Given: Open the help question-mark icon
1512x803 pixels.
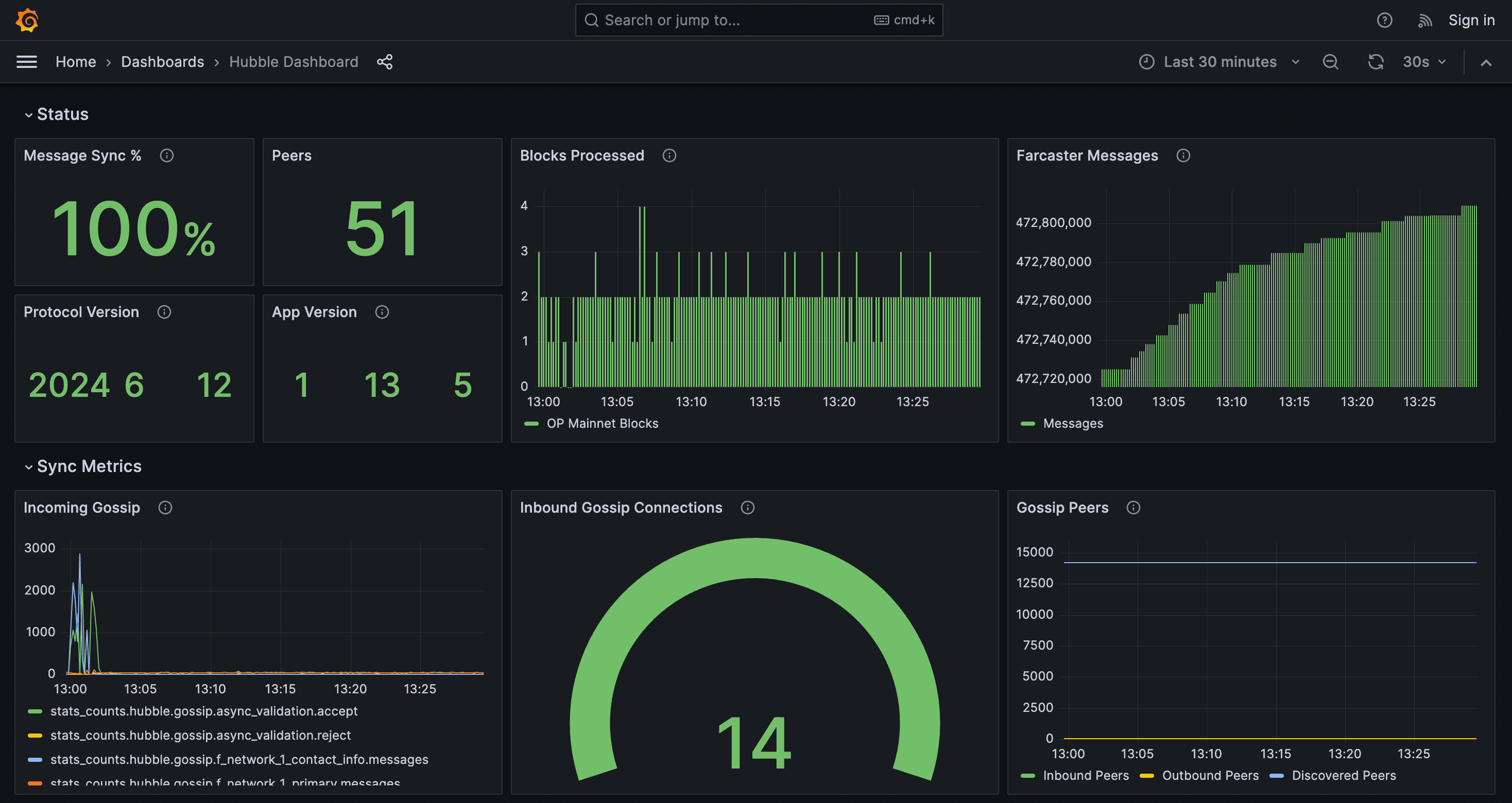Looking at the screenshot, I should pos(1384,21).
